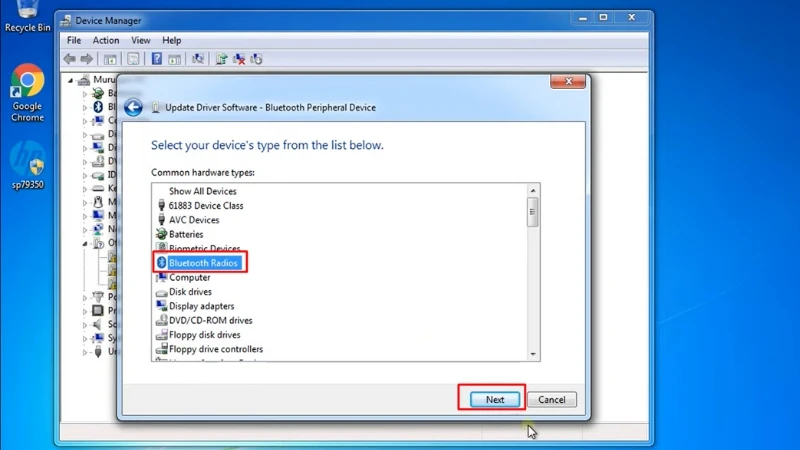
Task: Close the Update Driver Software dialog
Action: pyautogui.click(x=568, y=82)
